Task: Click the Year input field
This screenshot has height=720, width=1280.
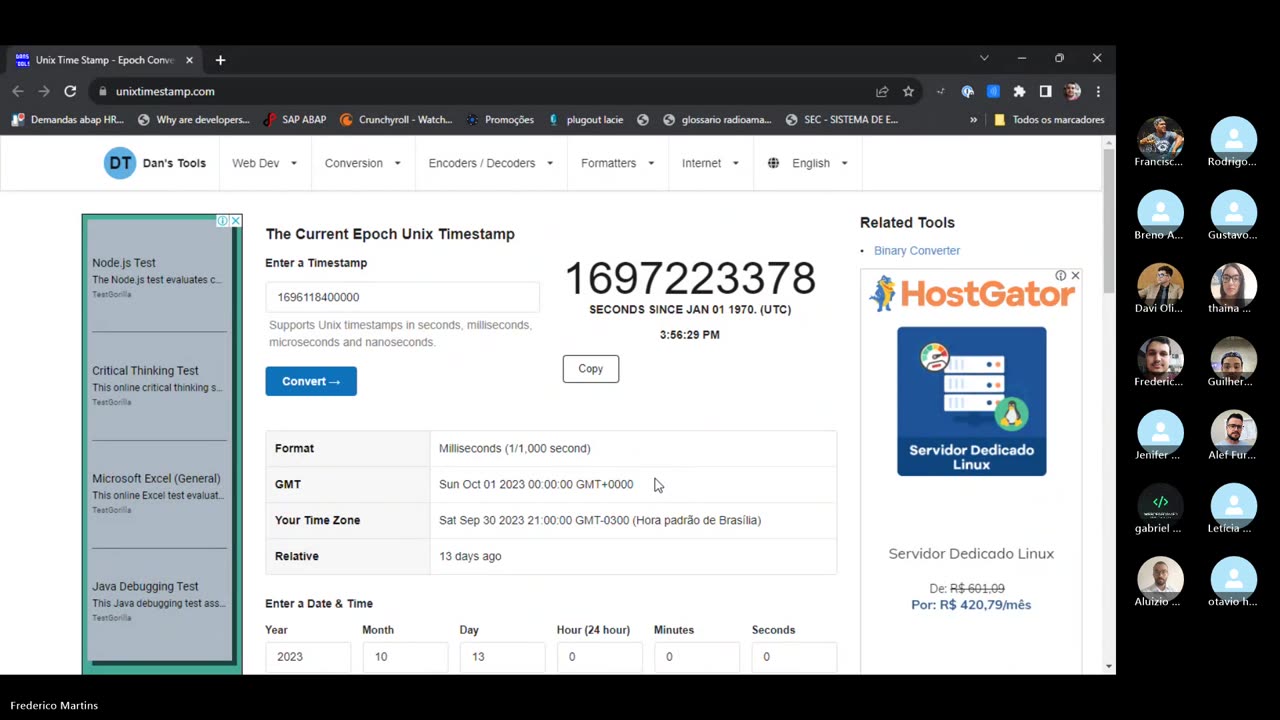Action: [308, 657]
